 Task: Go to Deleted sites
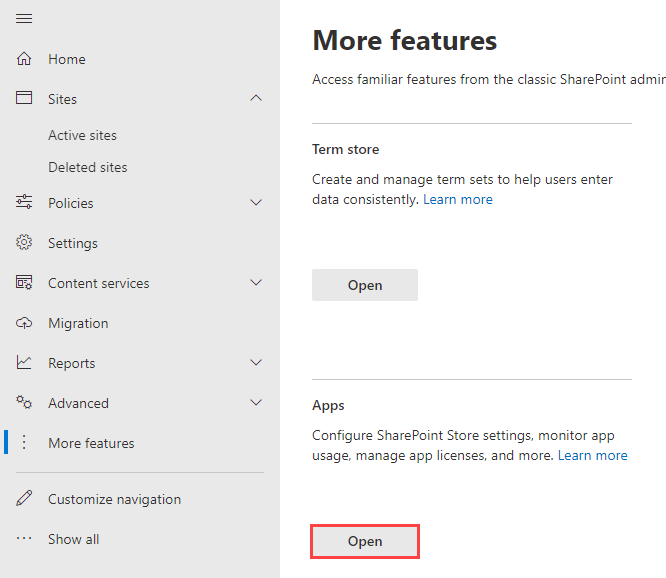[87, 167]
